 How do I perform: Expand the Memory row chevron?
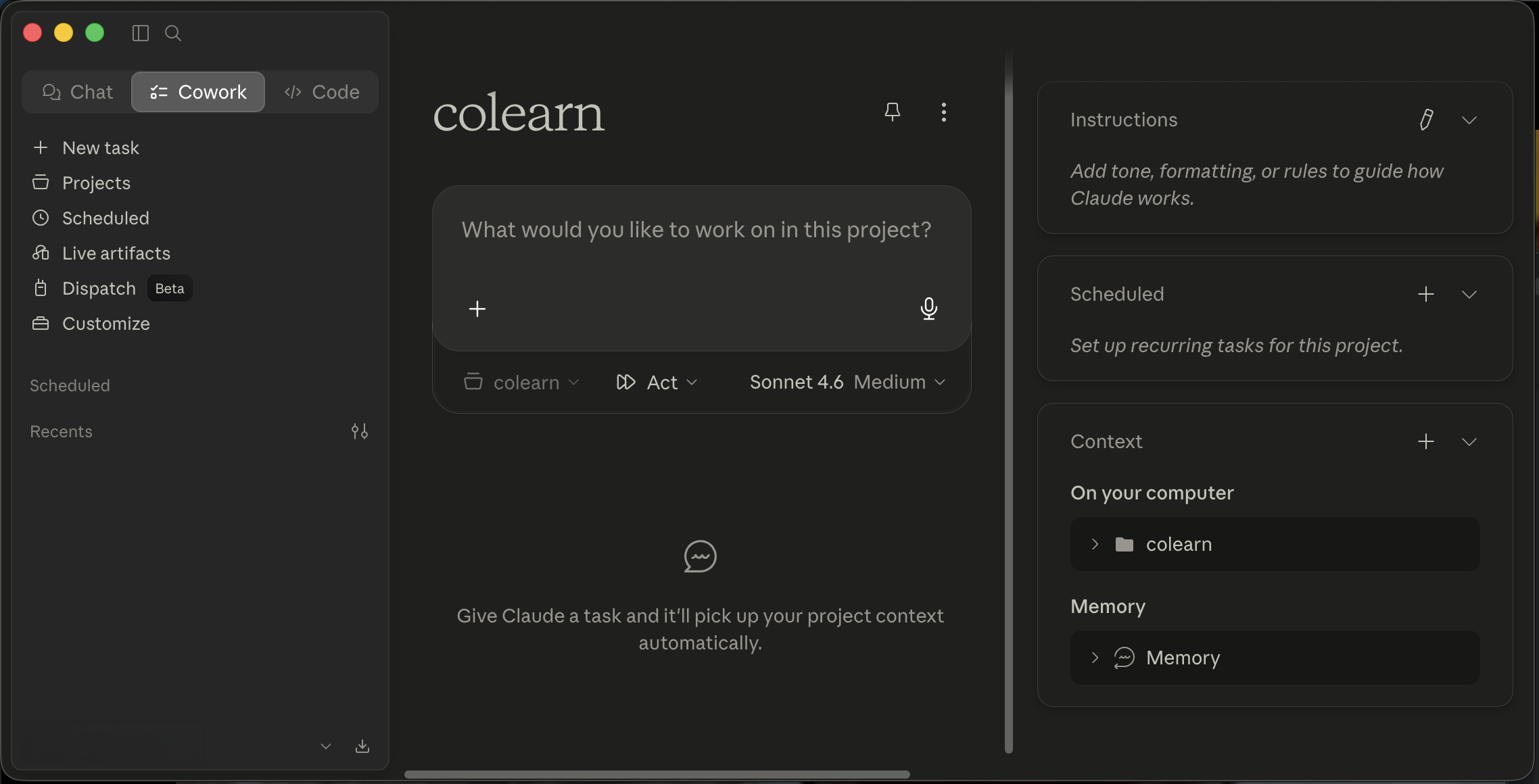[x=1095, y=658]
